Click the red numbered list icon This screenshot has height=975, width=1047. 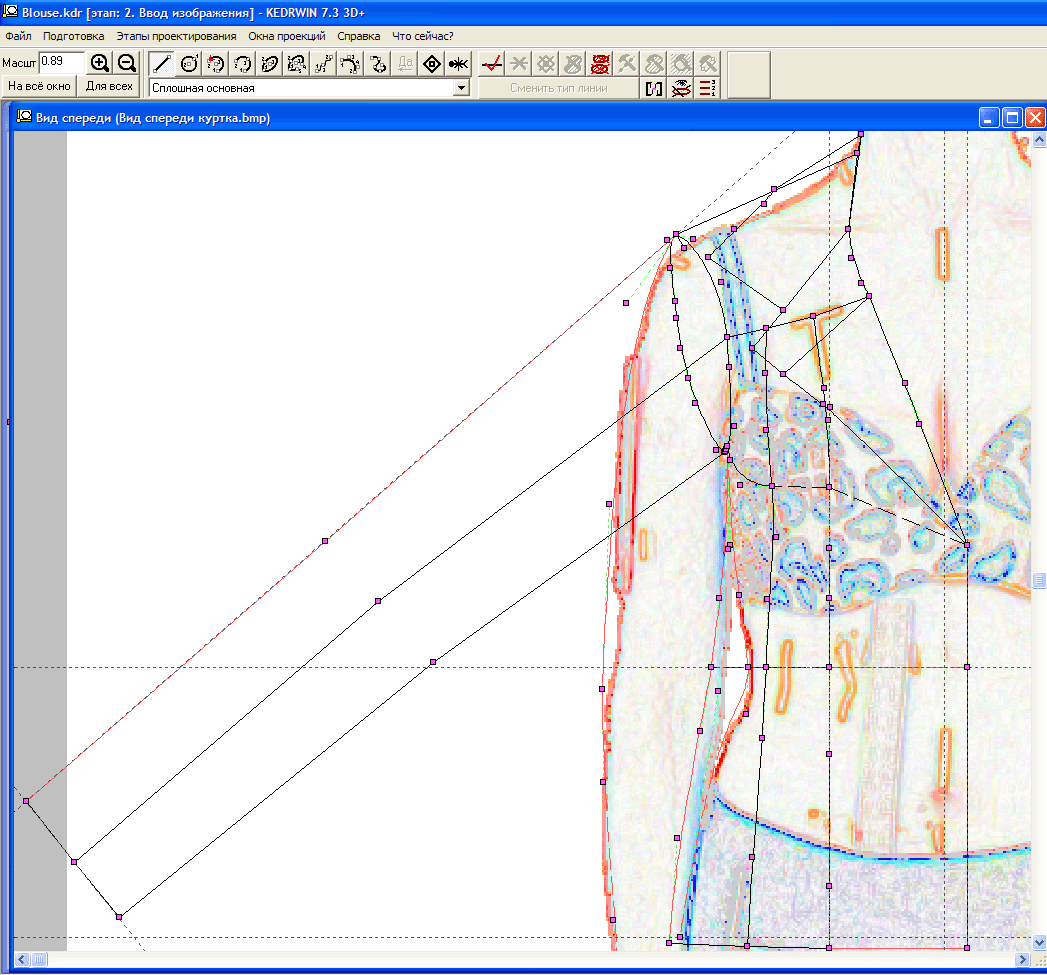tap(708, 88)
